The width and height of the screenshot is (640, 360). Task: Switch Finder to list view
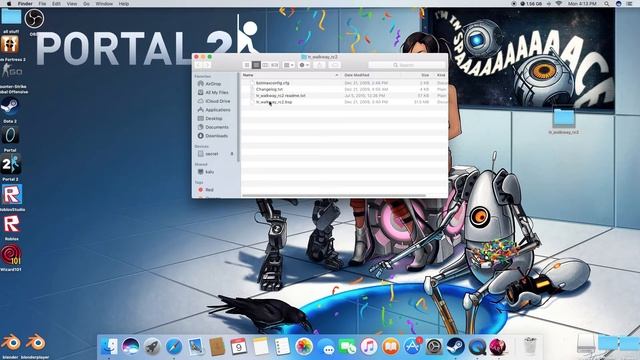click(256, 65)
